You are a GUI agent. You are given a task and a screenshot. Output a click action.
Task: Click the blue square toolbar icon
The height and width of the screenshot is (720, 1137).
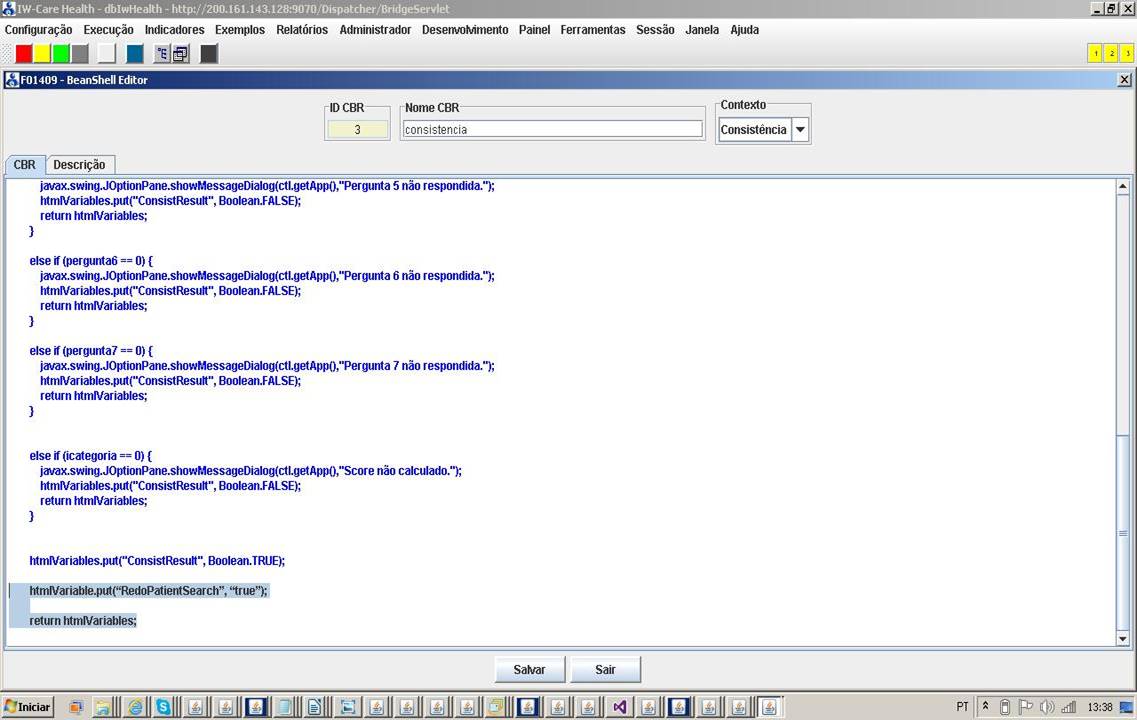tap(135, 54)
